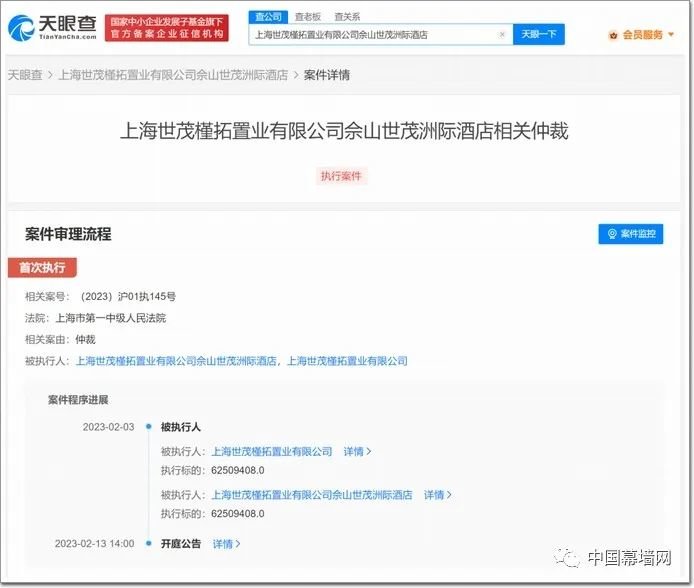Open 详情 next to 开庭公告
This screenshot has height=588, width=694.
click(x=226, y=544)
